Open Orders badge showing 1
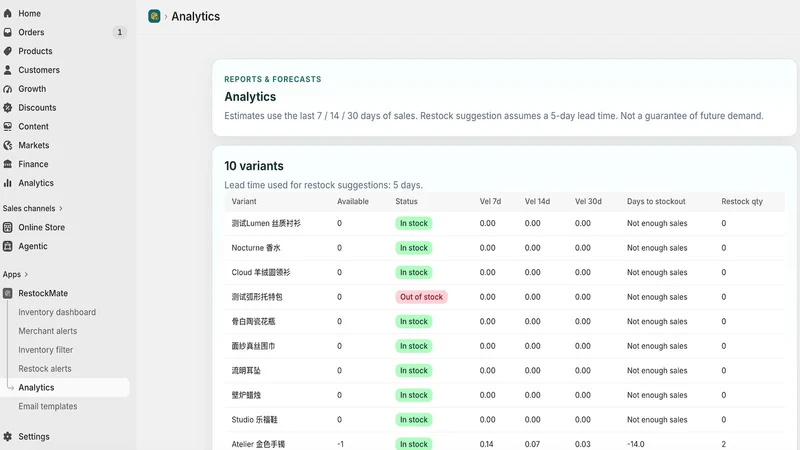 tap(119, 32)
